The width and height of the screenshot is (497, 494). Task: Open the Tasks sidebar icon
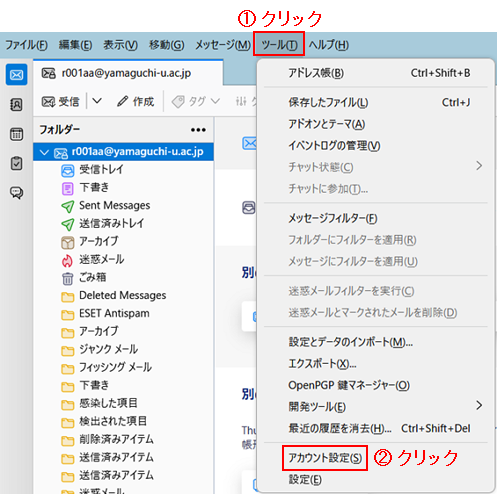click(16, 163)
